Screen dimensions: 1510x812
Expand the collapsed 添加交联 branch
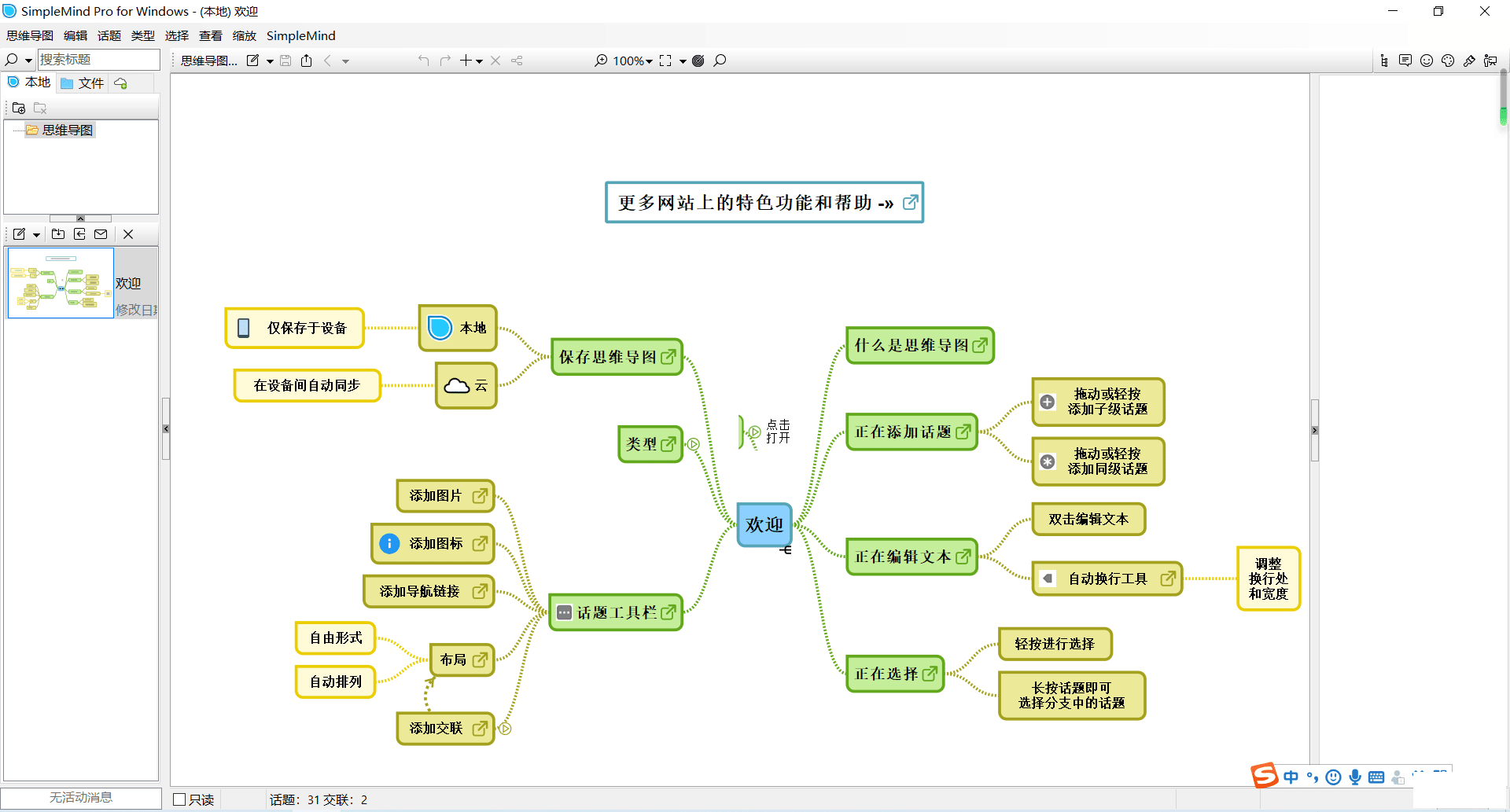tap(506, 729)
